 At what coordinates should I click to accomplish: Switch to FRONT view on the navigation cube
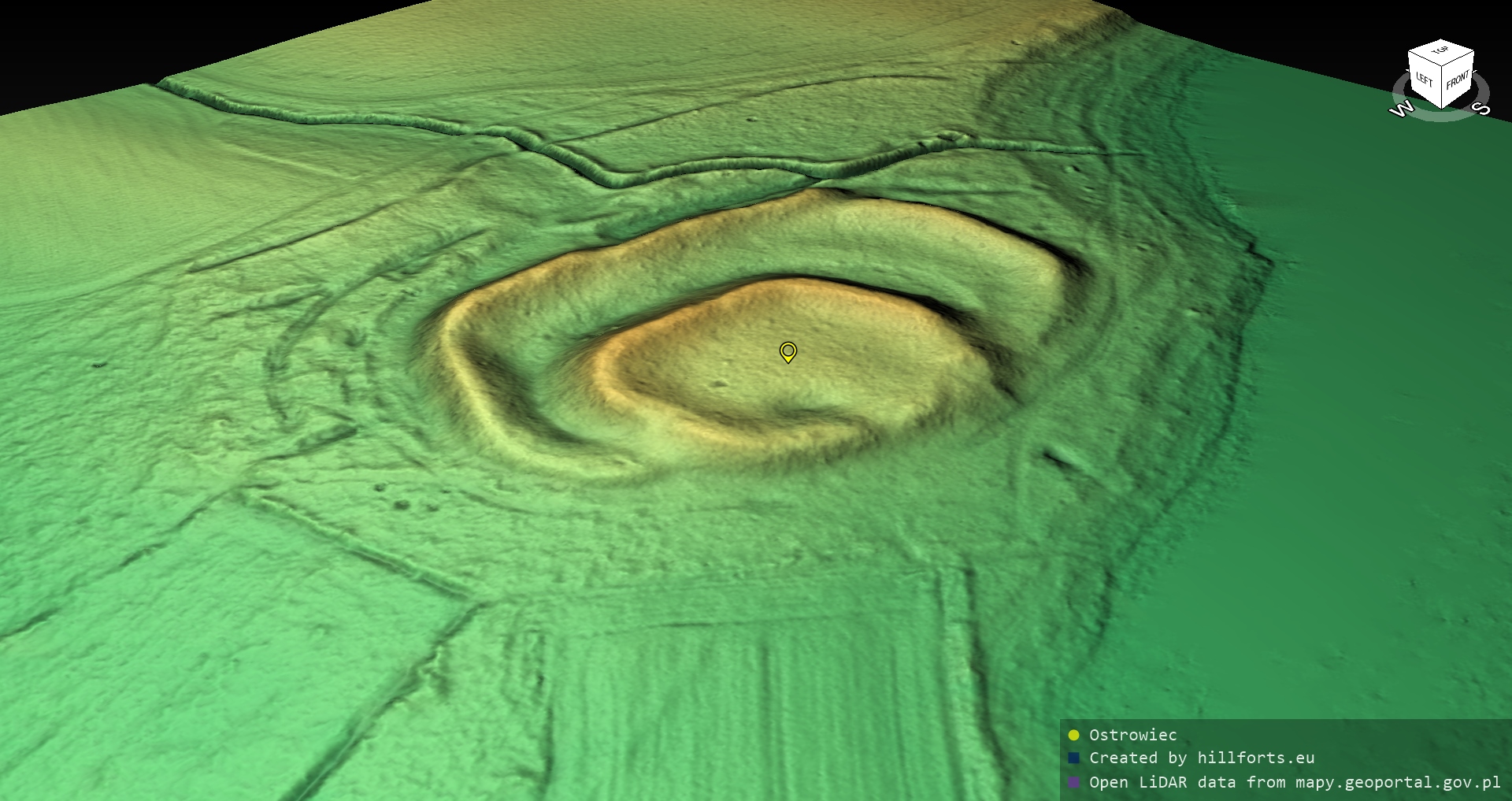[1457, 80]
